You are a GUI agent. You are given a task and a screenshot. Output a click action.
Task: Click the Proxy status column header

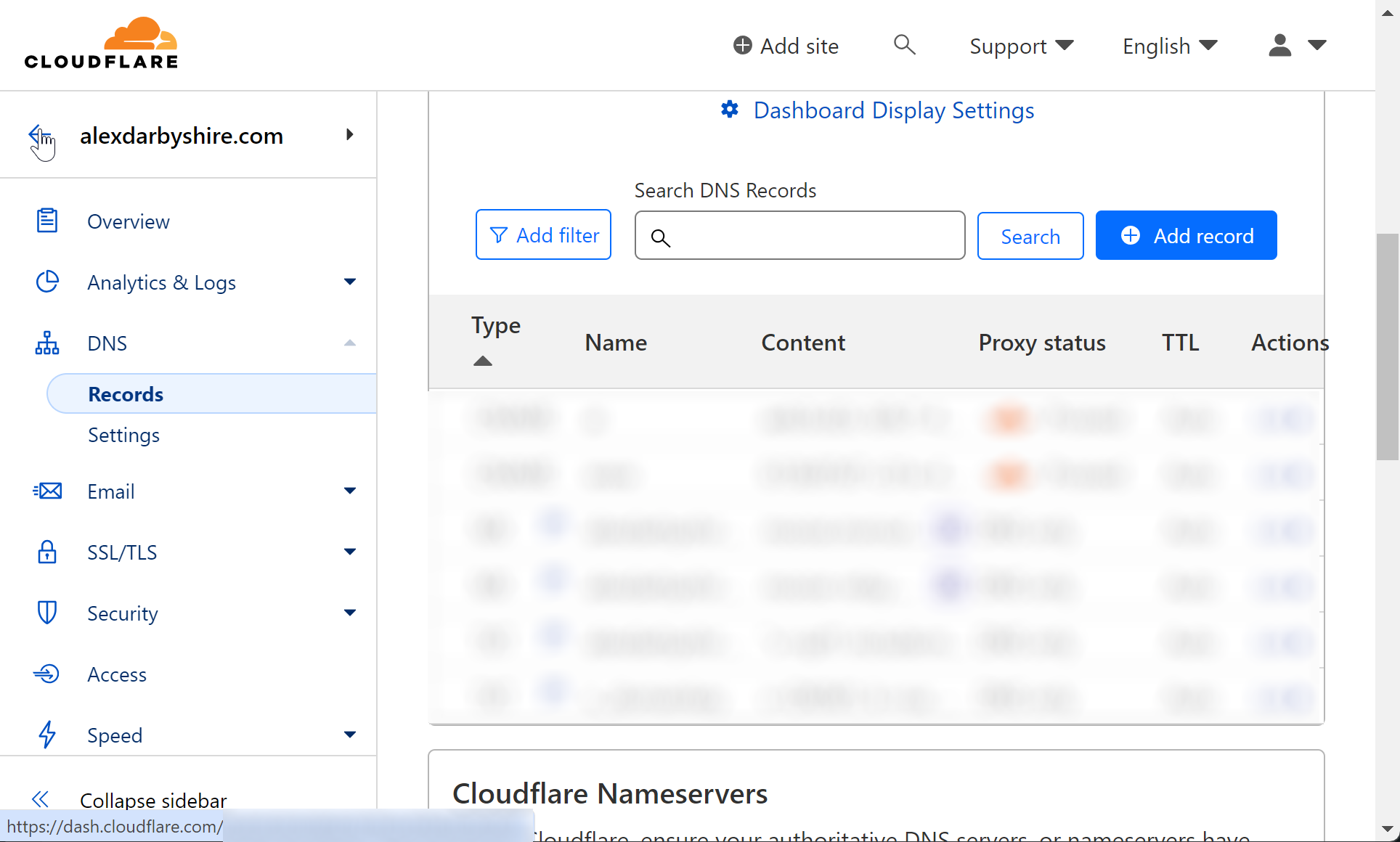(x=1042, y=343)
